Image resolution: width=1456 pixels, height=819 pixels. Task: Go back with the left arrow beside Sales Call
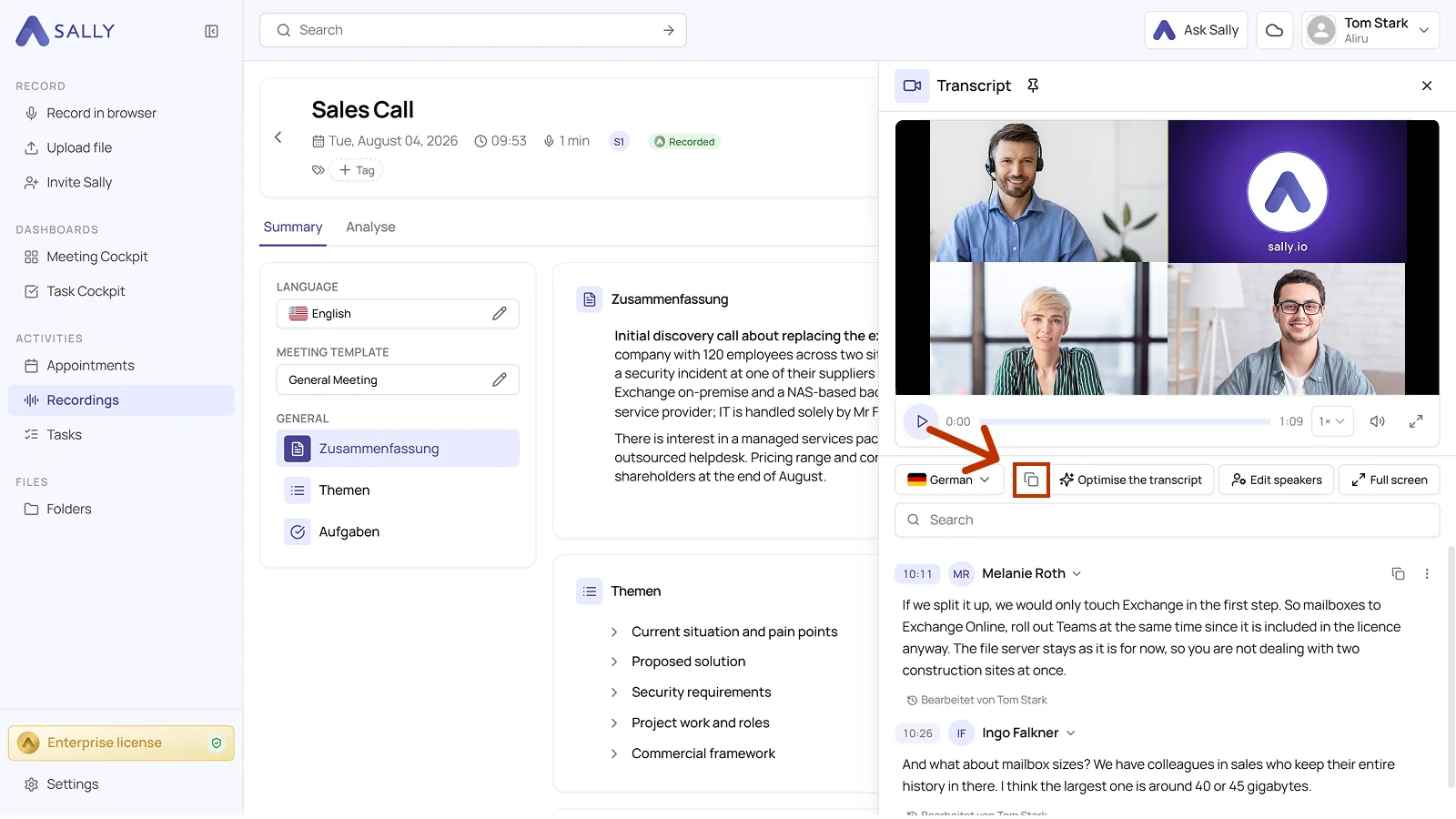pos(278,137)
